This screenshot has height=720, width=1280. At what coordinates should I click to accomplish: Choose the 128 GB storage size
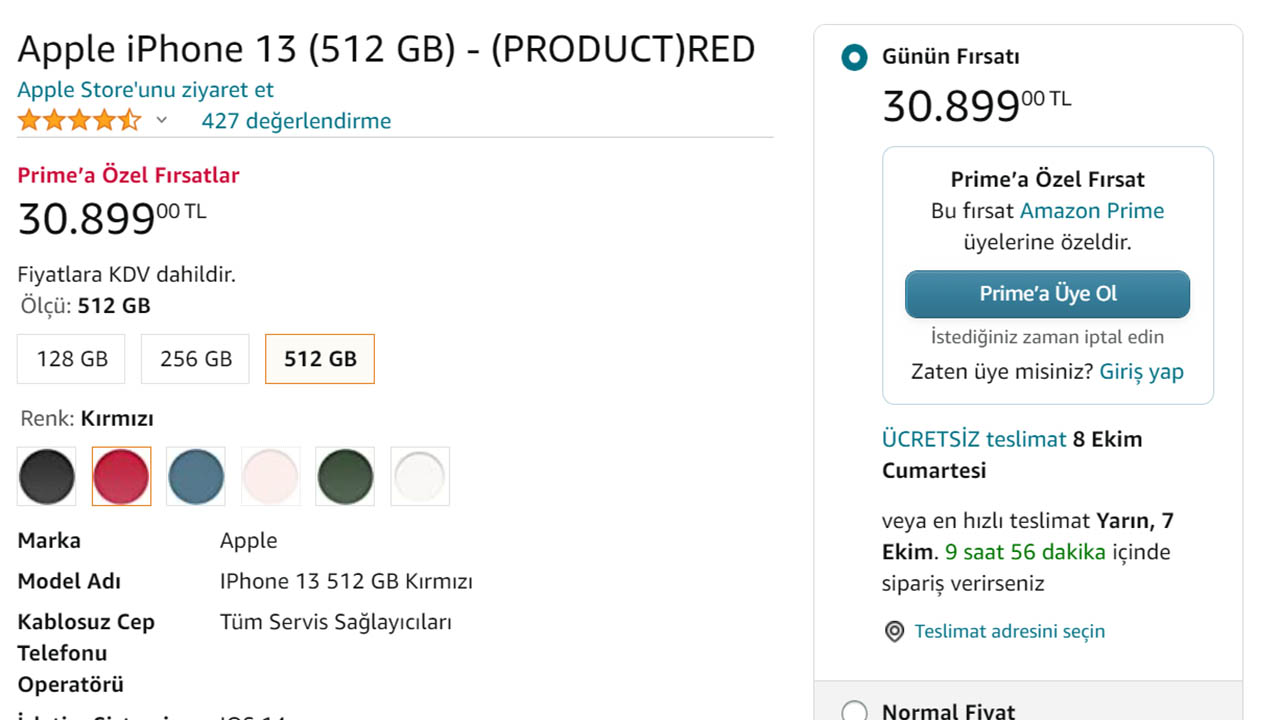pos(71,359)
